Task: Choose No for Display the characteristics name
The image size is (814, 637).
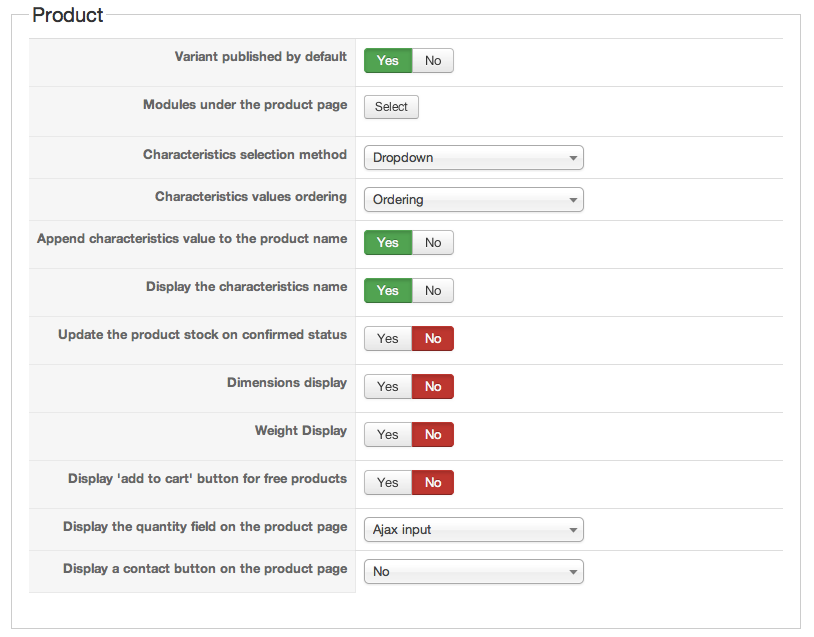Action: 433,291
